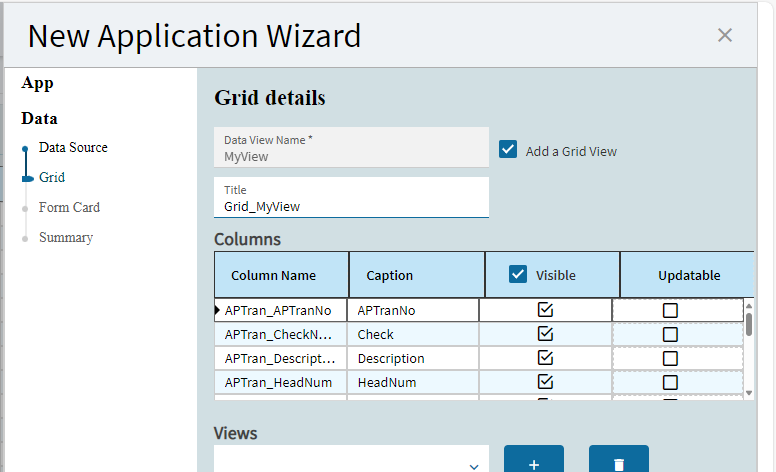Viewport: 776px width, 472px height.
Task: Click the columns grid scrollbar thumb
Action: 749,325
